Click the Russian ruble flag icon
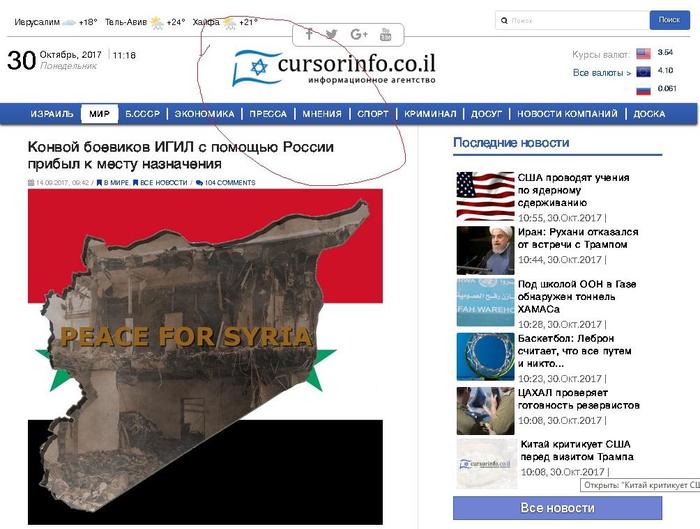The height and width of the screenshot is (529, 700). click(643, 90)
